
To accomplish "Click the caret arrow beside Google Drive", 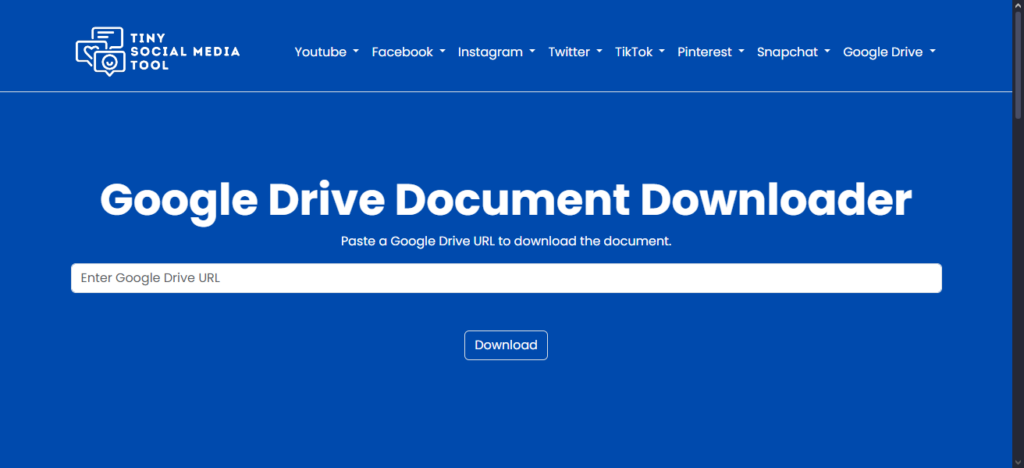I will click(x=933, y=52).
